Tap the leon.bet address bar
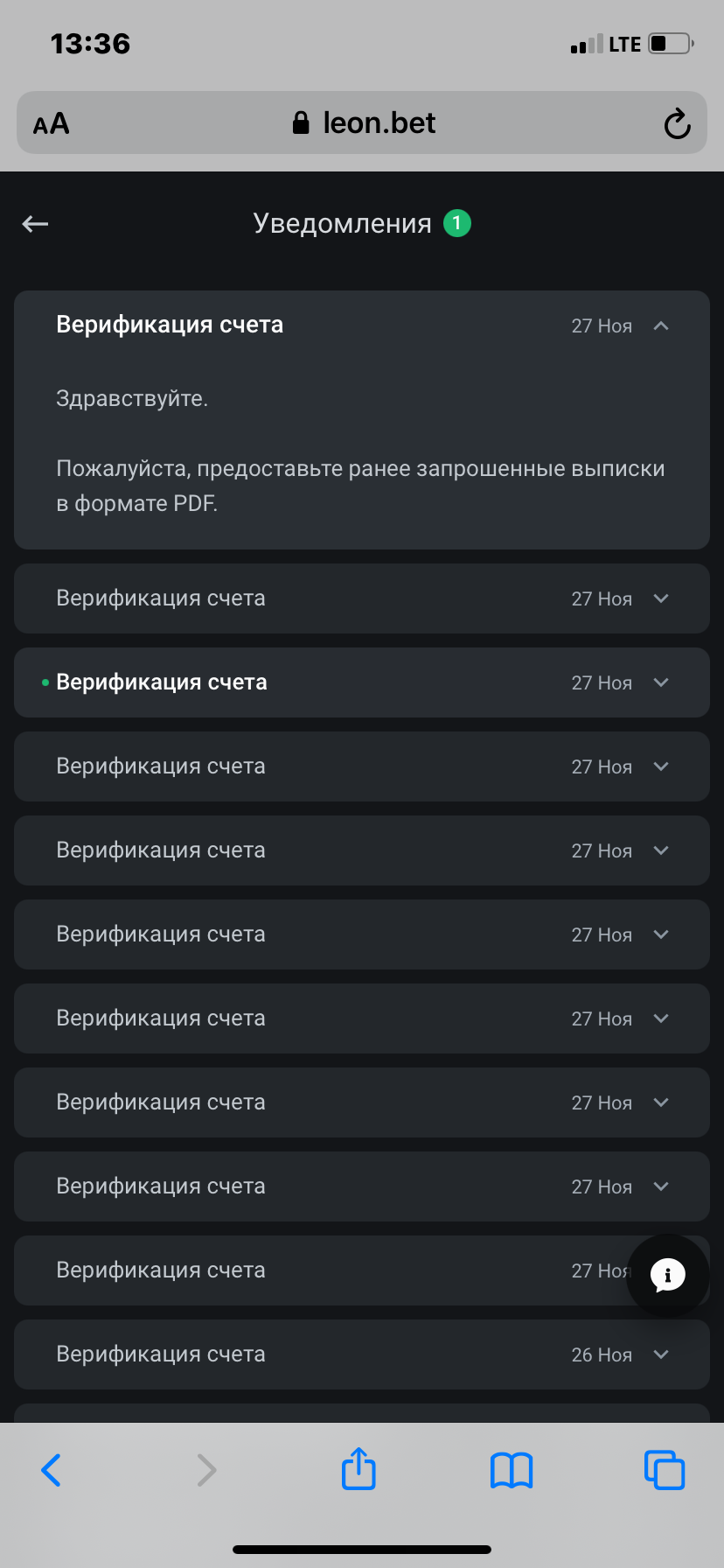Viewport: 724px width, 1568px height. (x=379, y=123)
